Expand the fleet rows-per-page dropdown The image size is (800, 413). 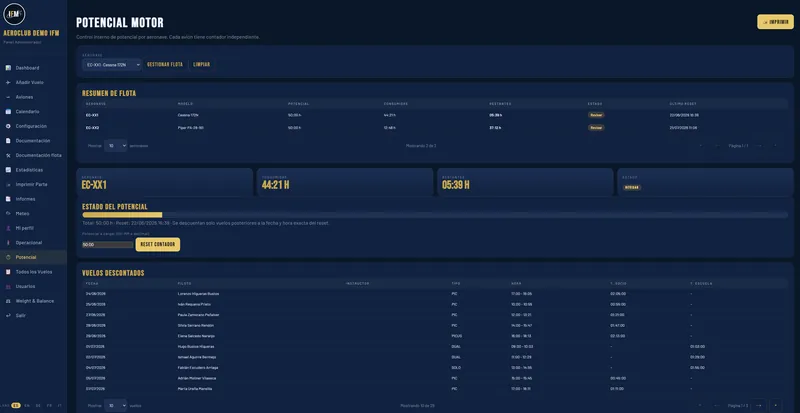coord(116,145)
